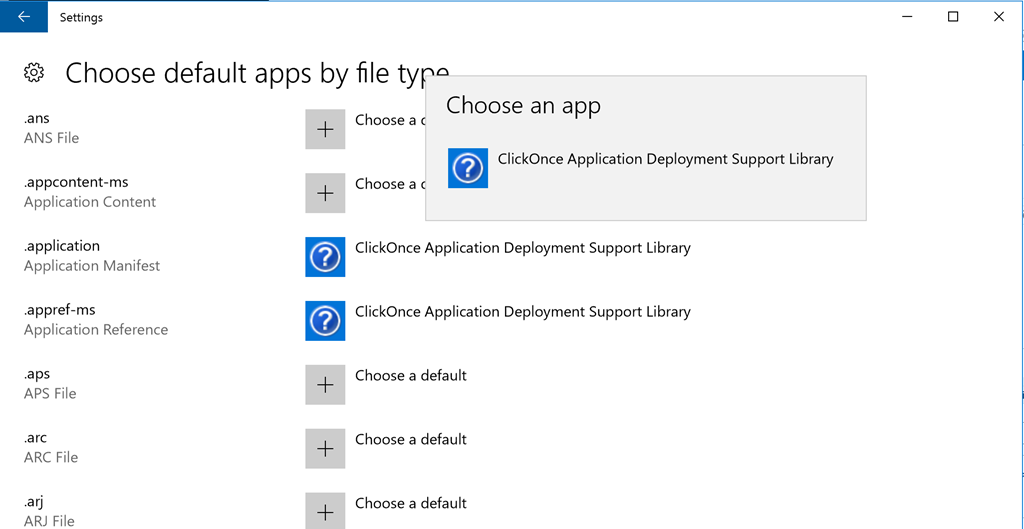Click 'Choose a default' for .arj
The height and width of the screenshot is (529, 1024).
tap(411, 503)
